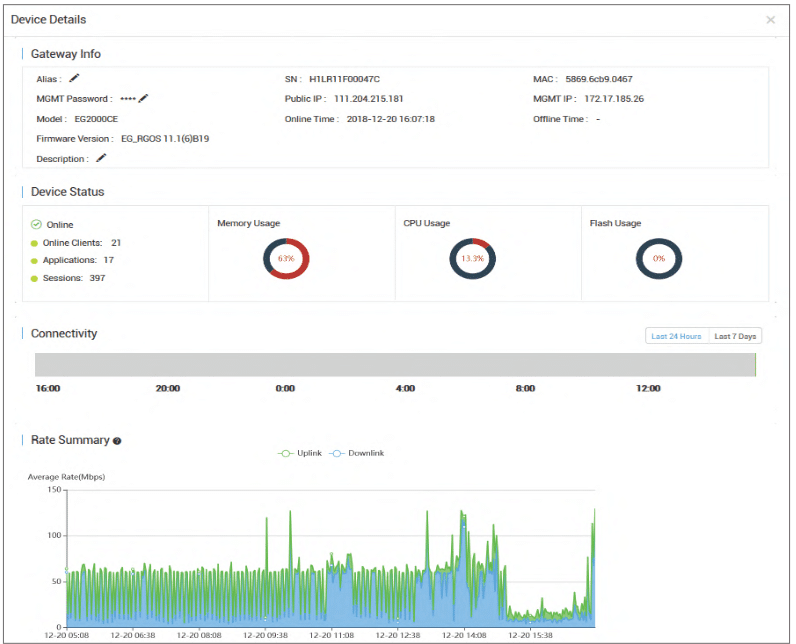Screen dimensions: 796x644
Task: Open Rate Summary help icon
Action: point(117,441)
